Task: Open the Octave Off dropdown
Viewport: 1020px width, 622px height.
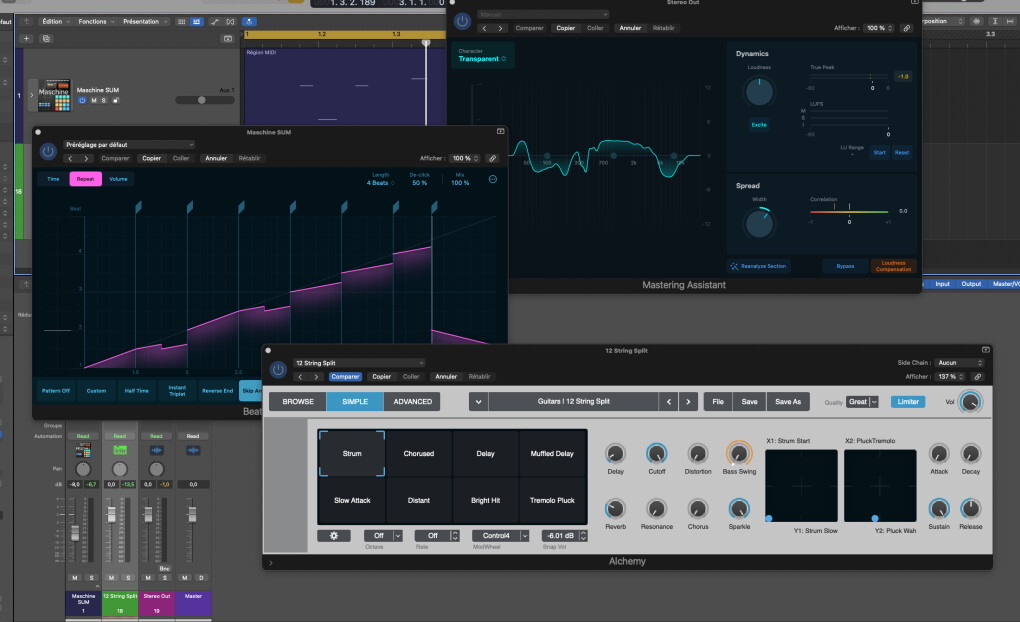Action: [x=383, y=535]
